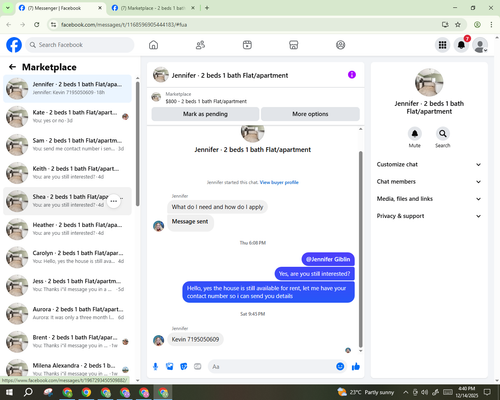Go back using the Marketplace arrow
Image resolution: width=500 pixels, height=400 pixels.
(x=12, y=67)
